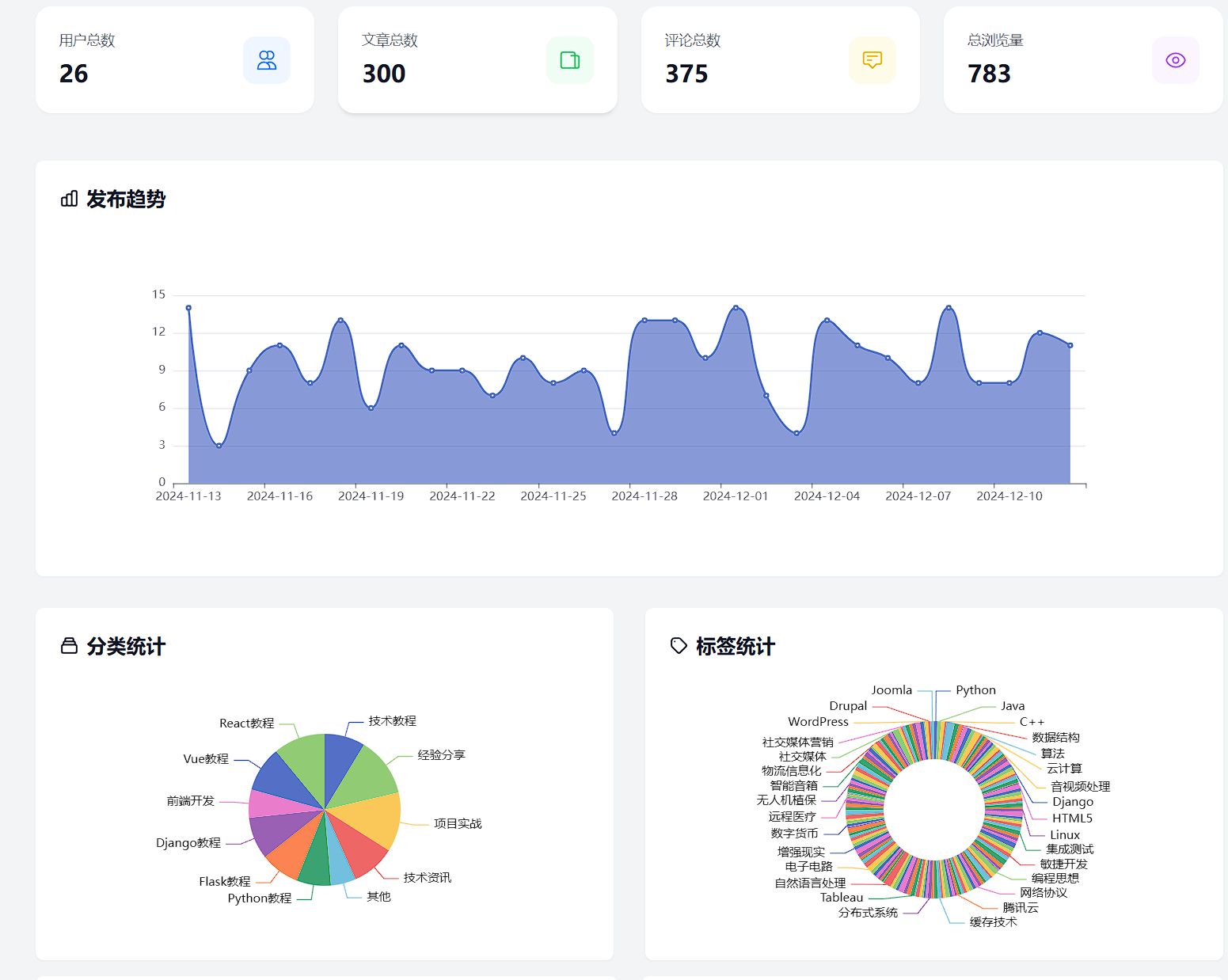Click the x-axis label 2024-11-28
The image size is (1228, 980).
[644, 496]
